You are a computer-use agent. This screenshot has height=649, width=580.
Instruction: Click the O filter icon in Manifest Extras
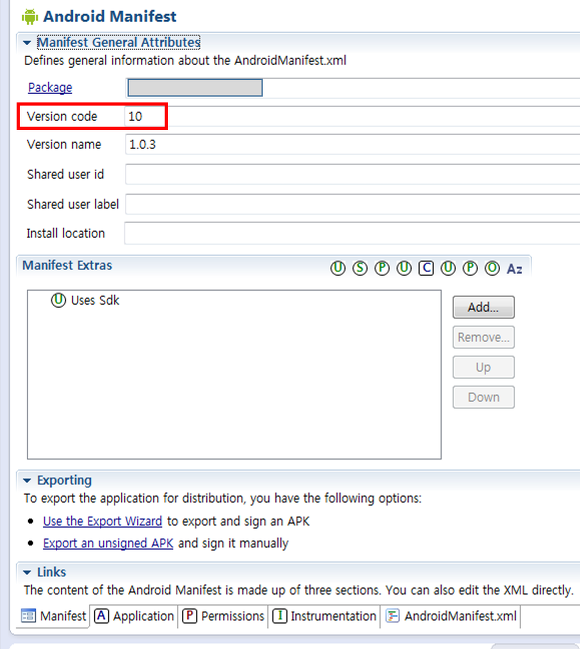(492, 268)
